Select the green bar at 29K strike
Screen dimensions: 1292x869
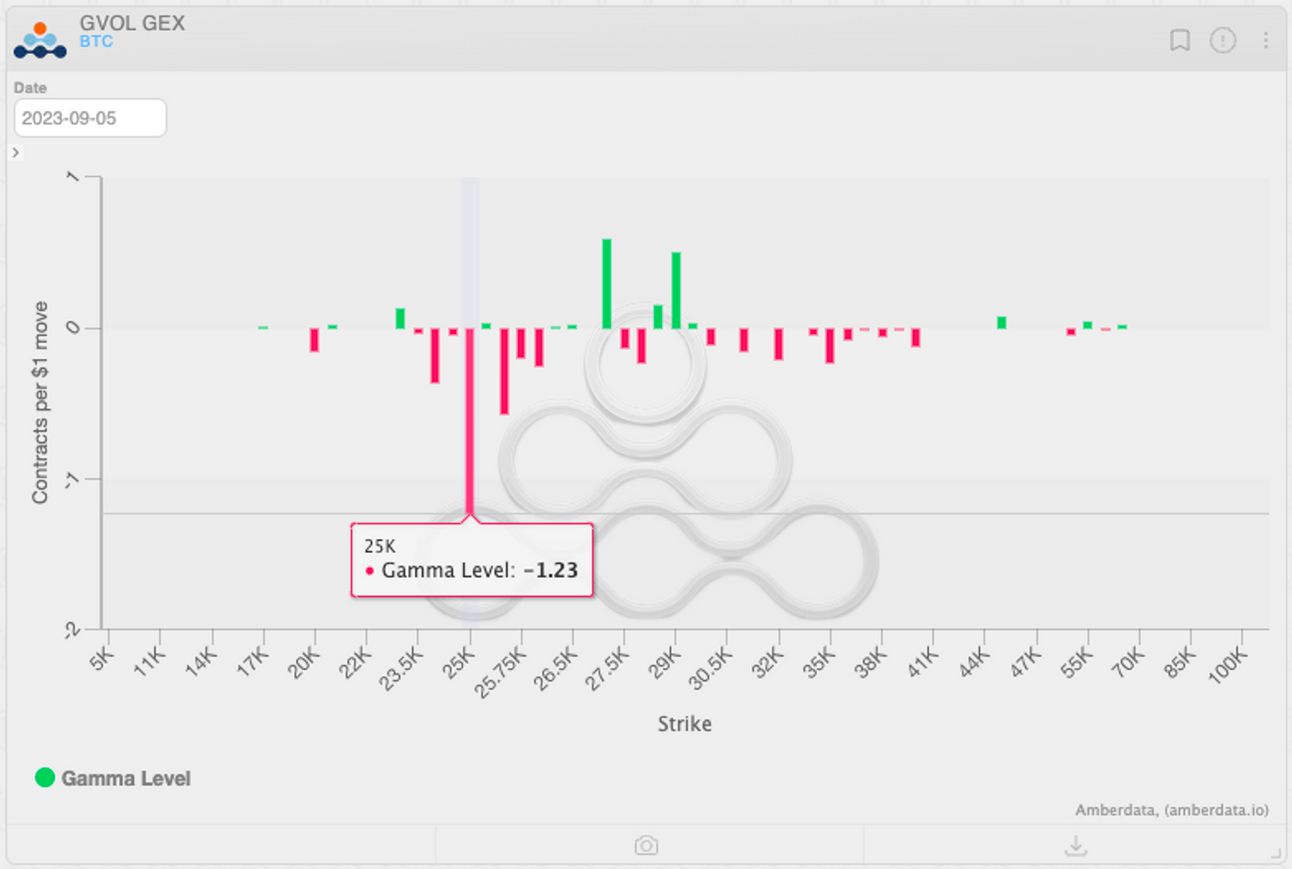click(x=676, y=290)
